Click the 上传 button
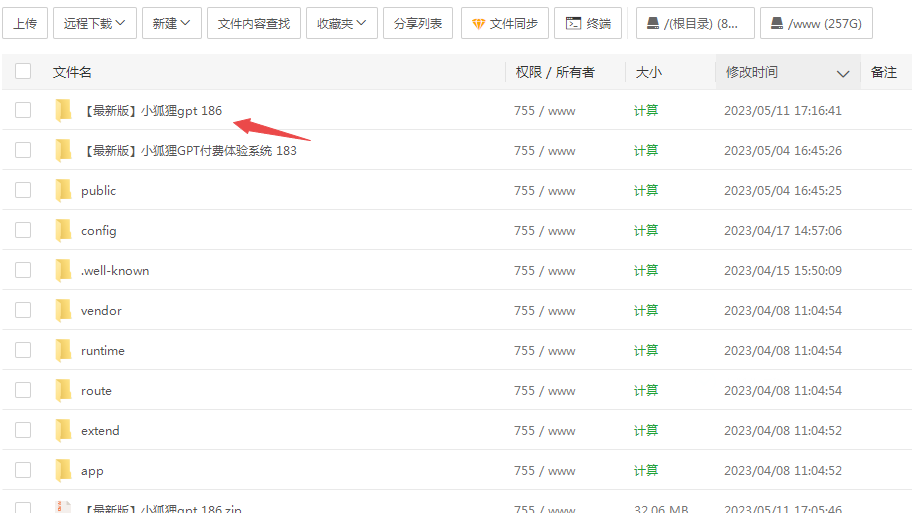 pos(25,23)
